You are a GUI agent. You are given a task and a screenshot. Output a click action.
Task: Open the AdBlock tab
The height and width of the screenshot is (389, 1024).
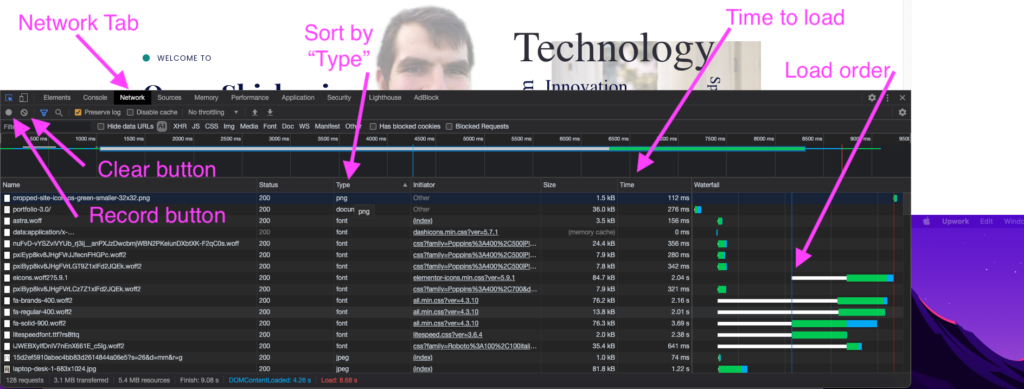click(x=426, y=98)
